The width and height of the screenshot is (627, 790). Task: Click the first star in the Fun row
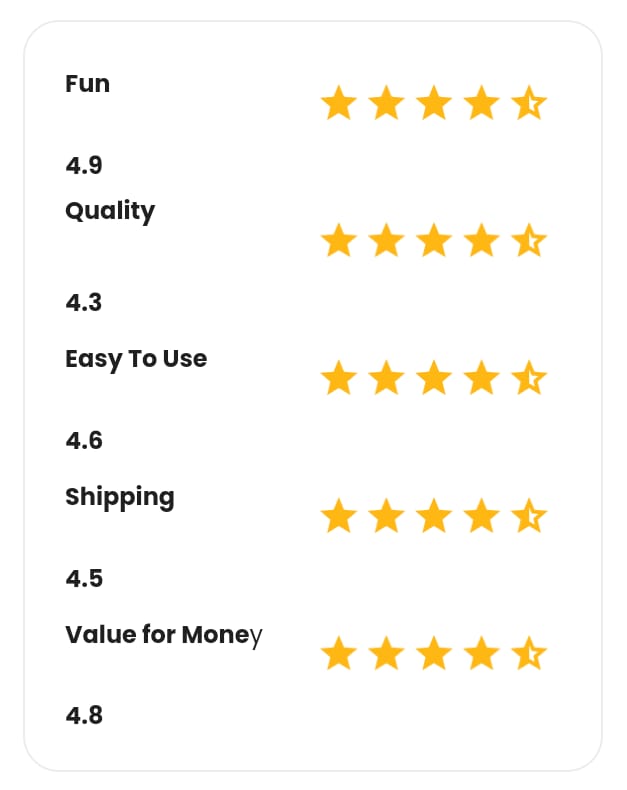[339, 104]
